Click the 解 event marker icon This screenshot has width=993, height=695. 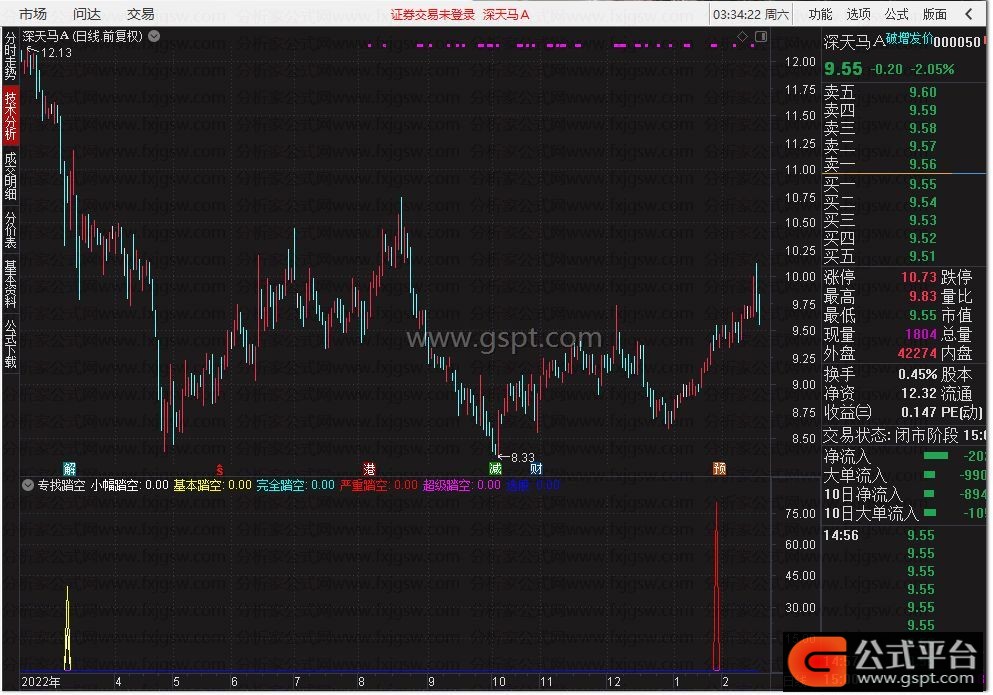(x=69, y=469)
